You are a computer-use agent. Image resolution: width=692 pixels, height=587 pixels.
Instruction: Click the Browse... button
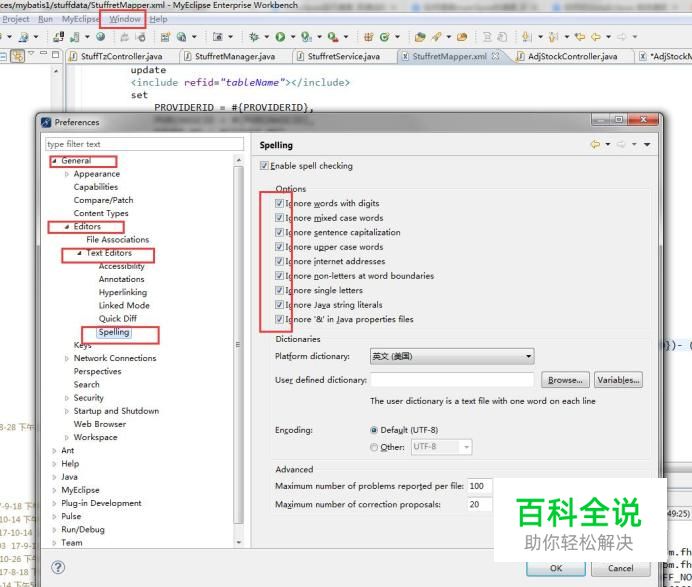point(565,380)
